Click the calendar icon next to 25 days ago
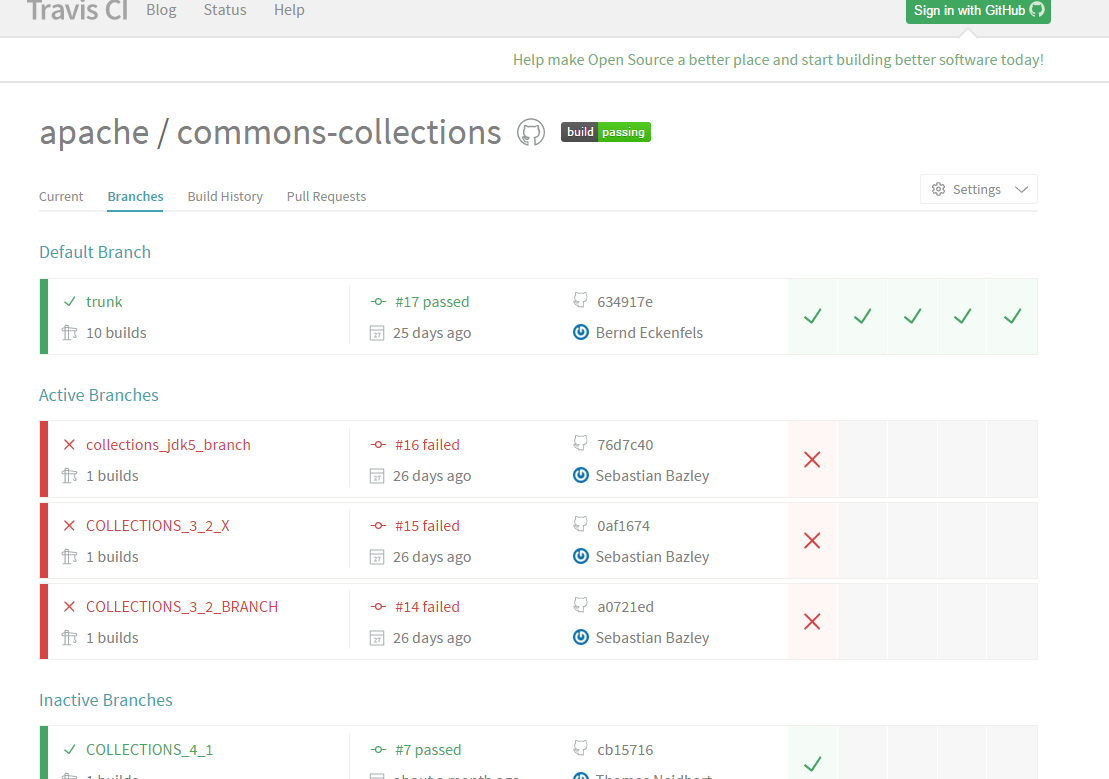 pyautogui.click(x=377, y=333)
